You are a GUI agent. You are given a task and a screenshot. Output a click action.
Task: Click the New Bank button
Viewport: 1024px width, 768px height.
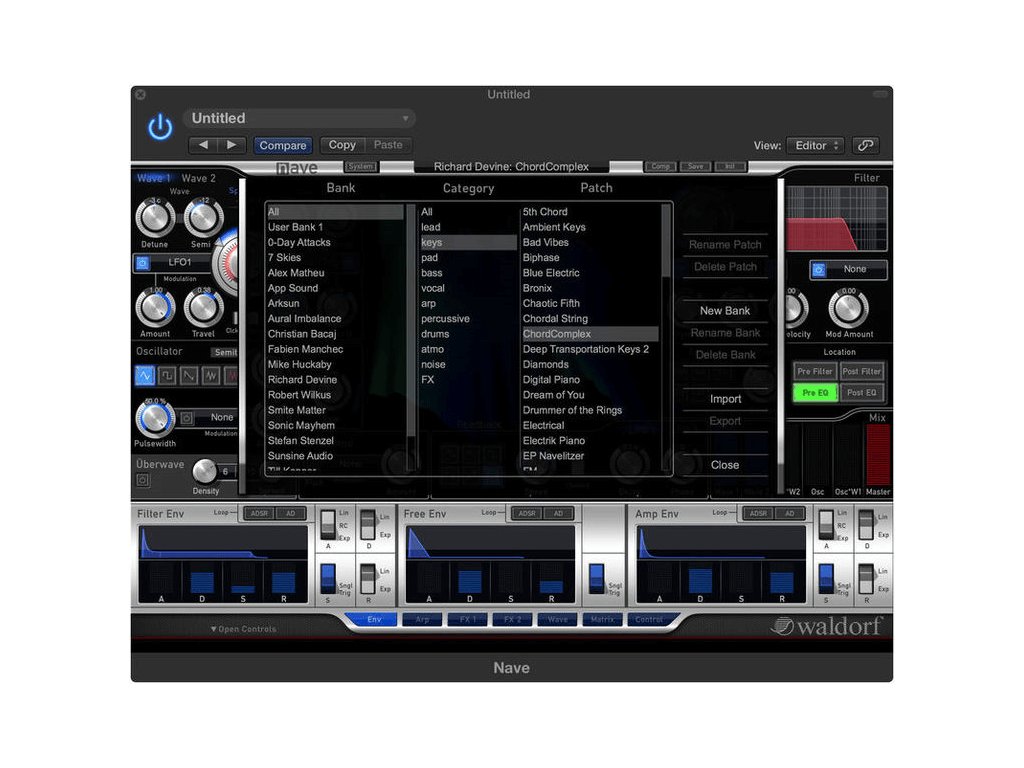[725, 311]
